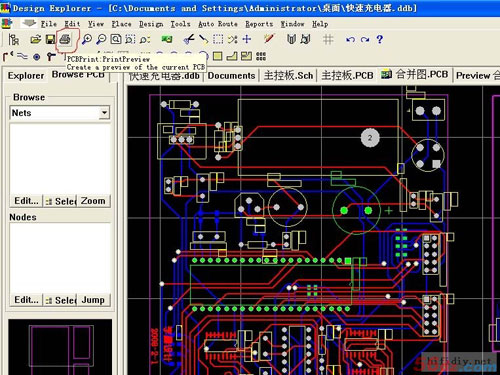Click the Zoom button in Browse panel
500x375 pixels.
tap(94, 201)
